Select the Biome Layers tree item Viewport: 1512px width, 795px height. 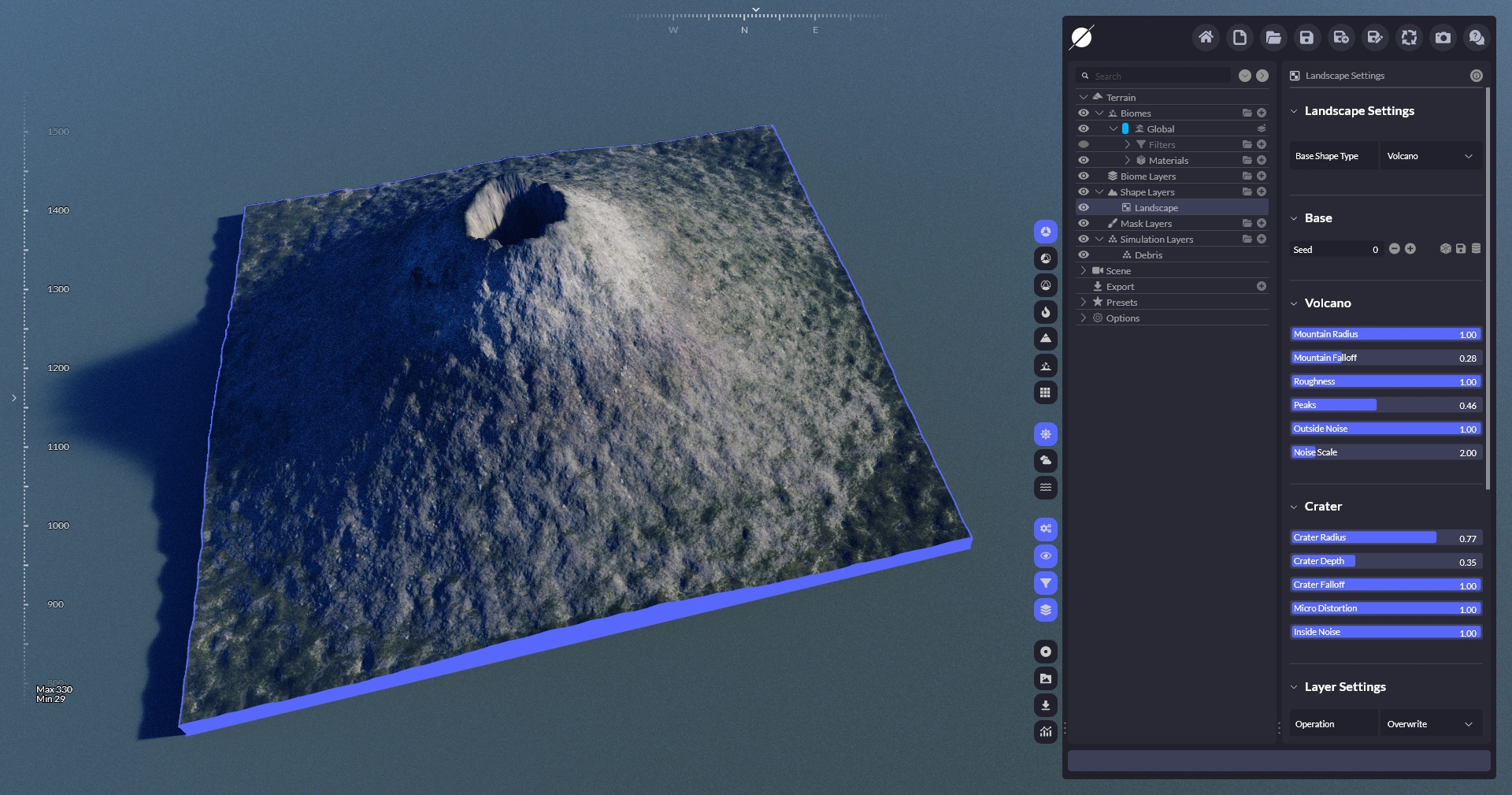click(x=1147, y=176)
